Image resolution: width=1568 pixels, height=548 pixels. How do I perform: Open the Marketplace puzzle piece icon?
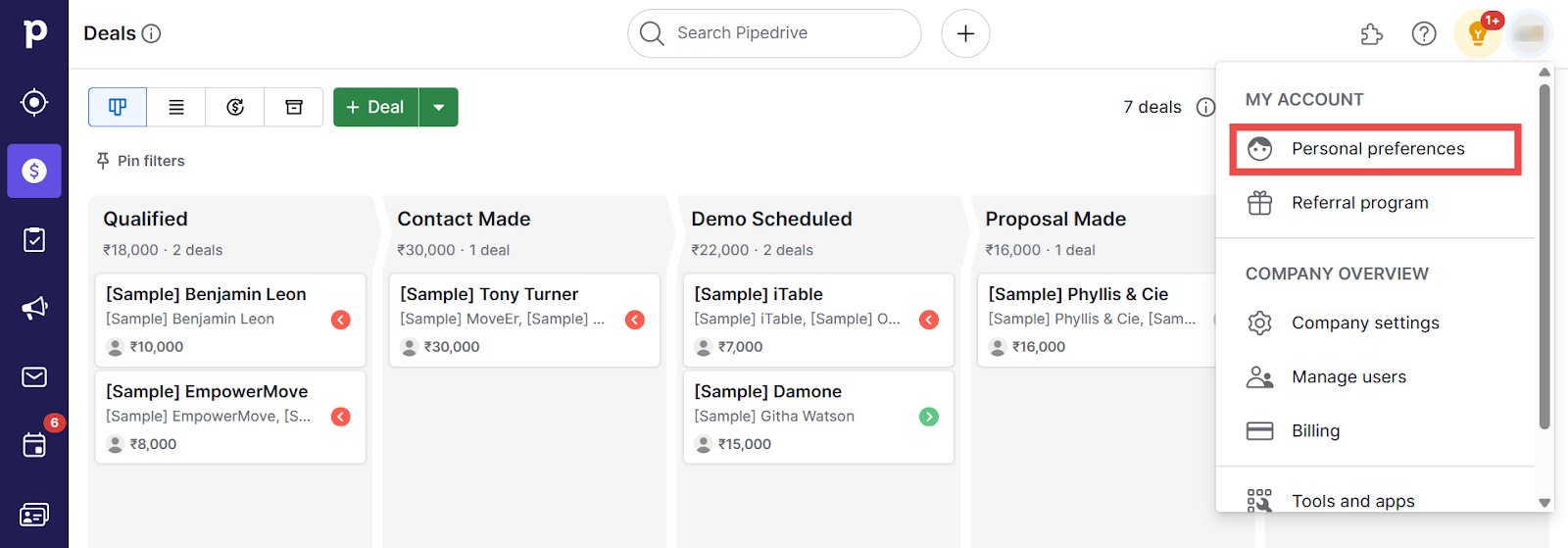click(x=1372, y=34)
